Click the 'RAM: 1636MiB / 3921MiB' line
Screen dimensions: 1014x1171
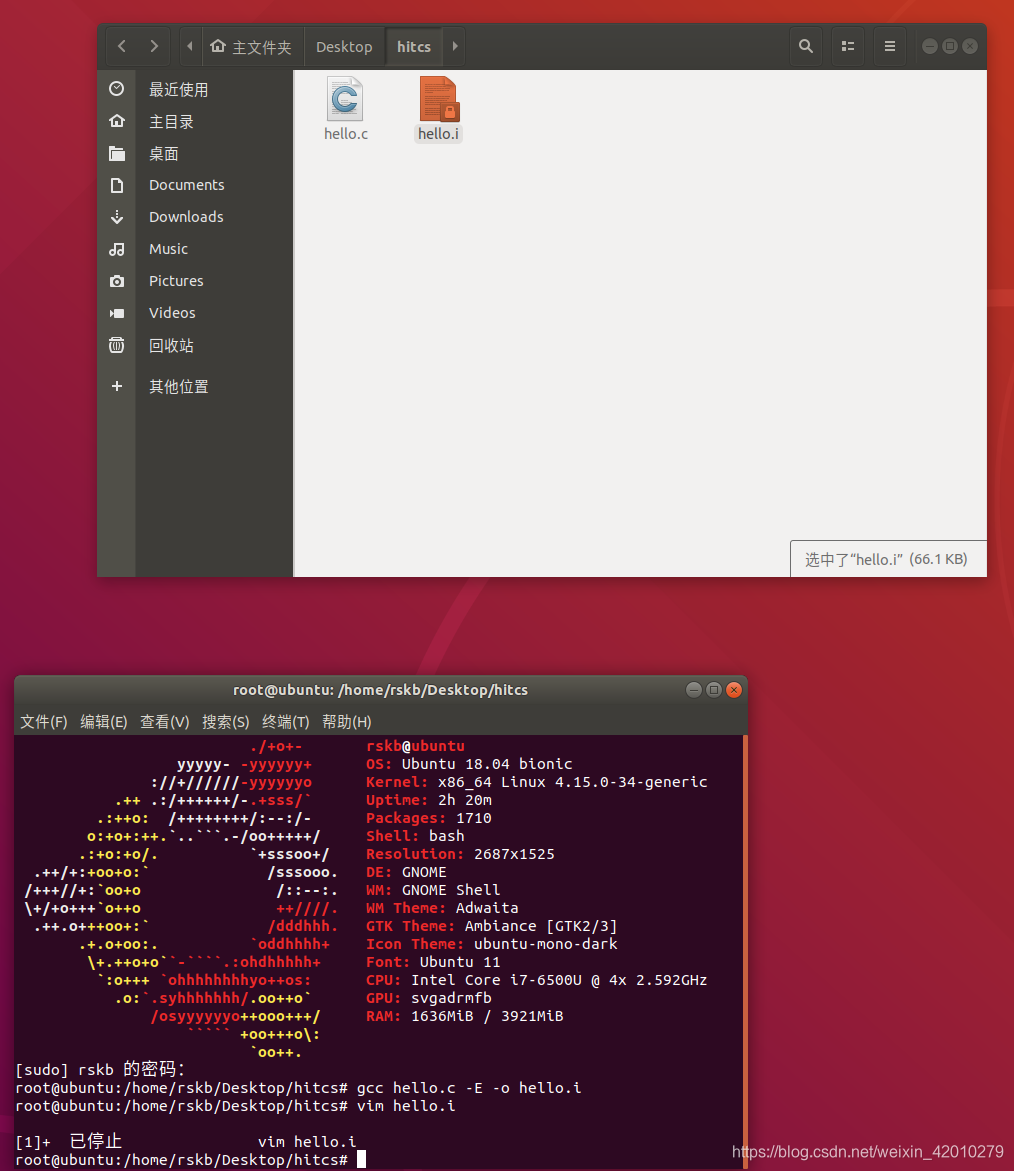point(464,1016)
